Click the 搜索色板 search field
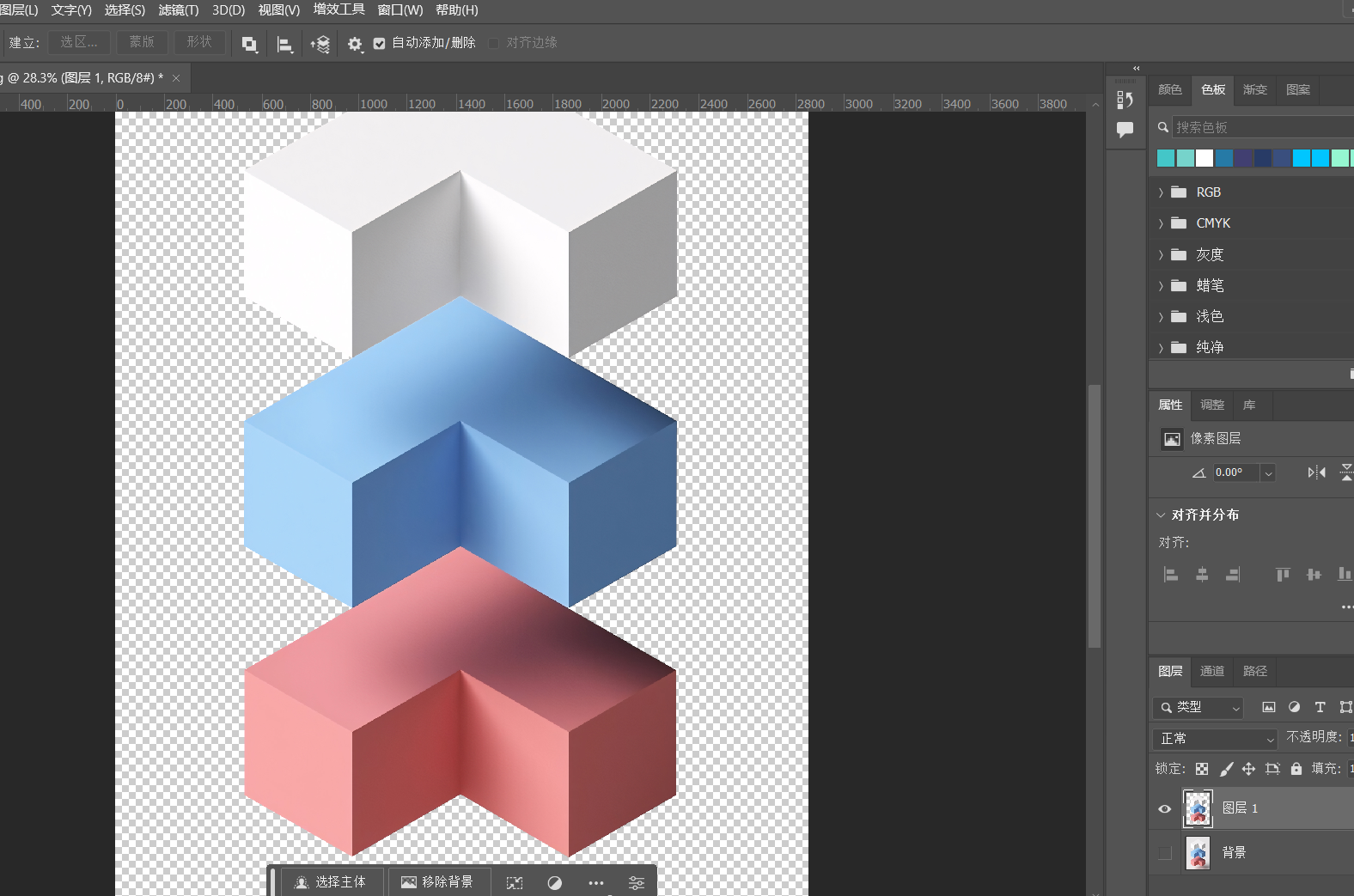The image size is (1354, 896). [x=1263, y=127]
